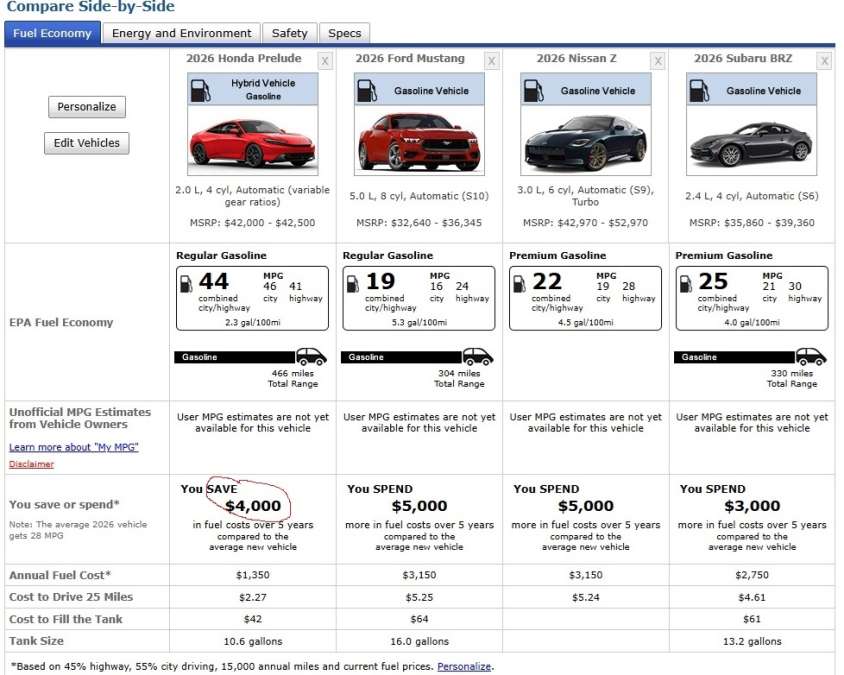Click the $42 cost to fill tank
The image size is (844, 675).
coord(252,619)
